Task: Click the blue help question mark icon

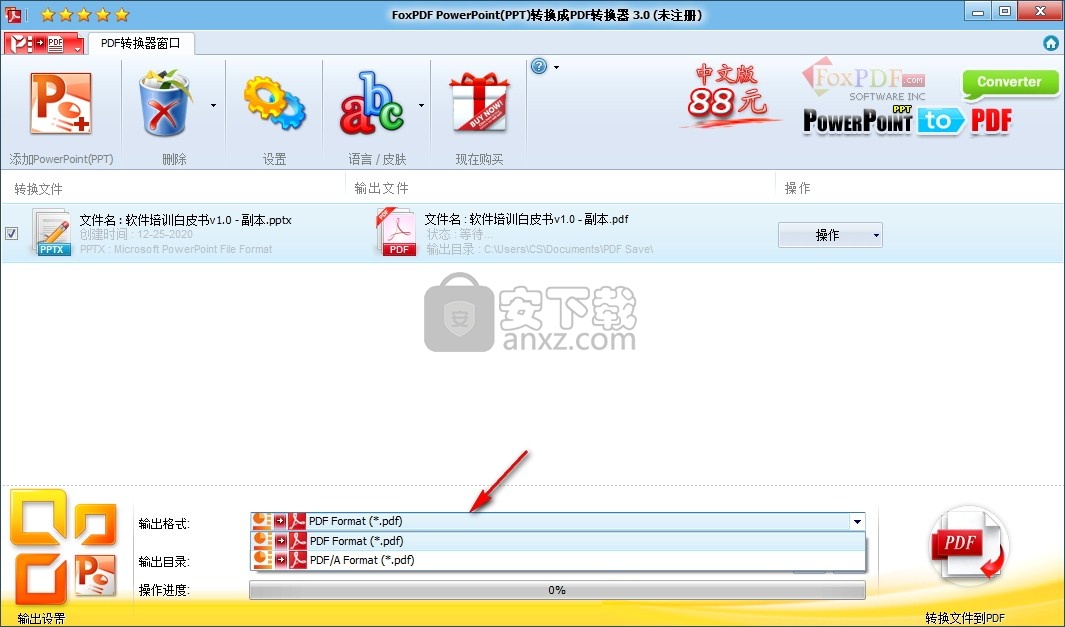Action: coord(539,66)
